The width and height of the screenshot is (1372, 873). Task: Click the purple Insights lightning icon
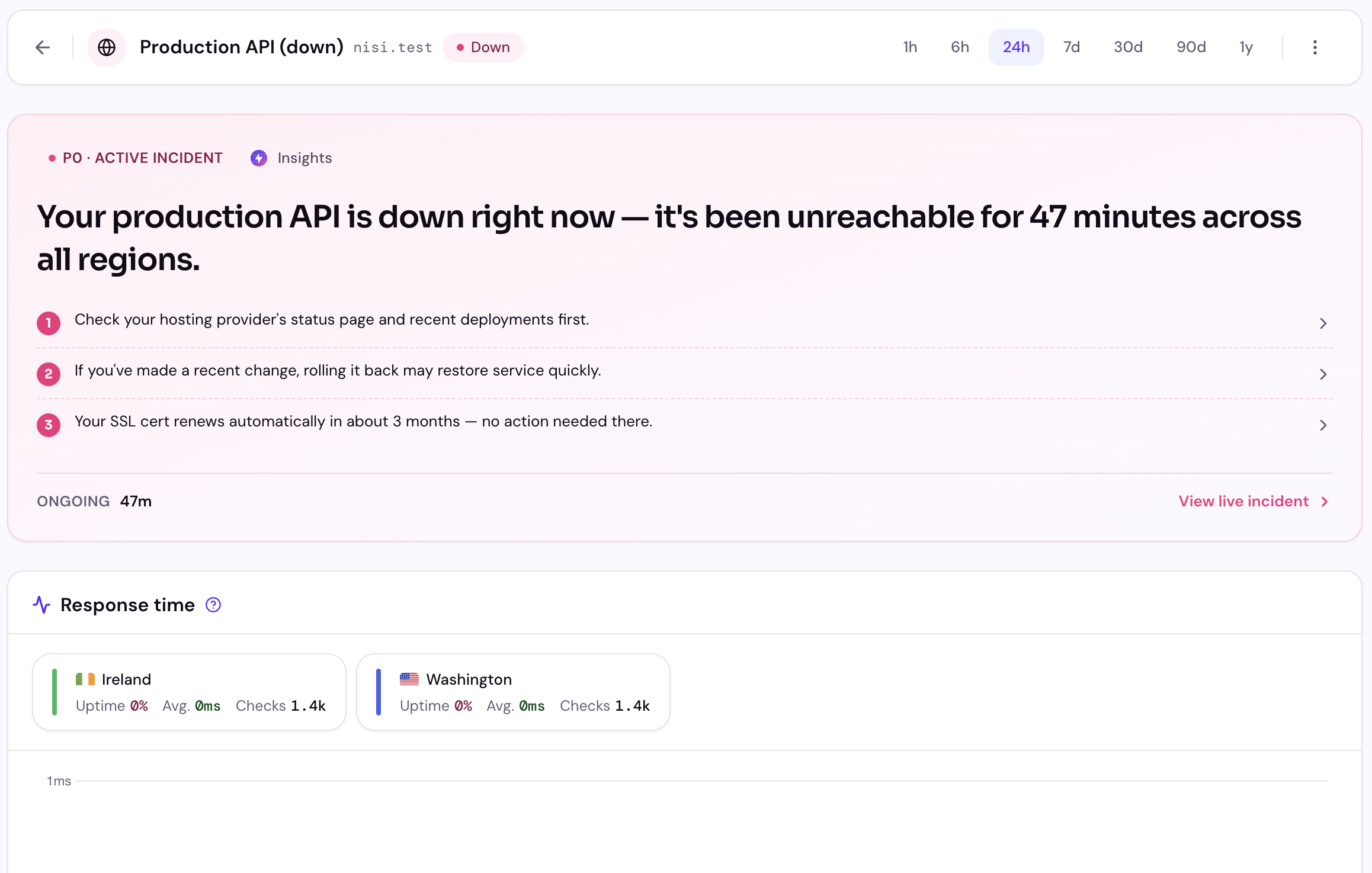pos(259,158)
